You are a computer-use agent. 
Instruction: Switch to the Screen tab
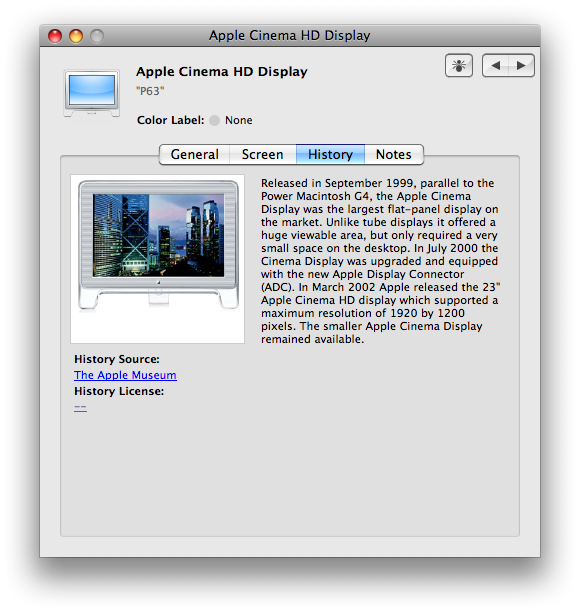263,155
